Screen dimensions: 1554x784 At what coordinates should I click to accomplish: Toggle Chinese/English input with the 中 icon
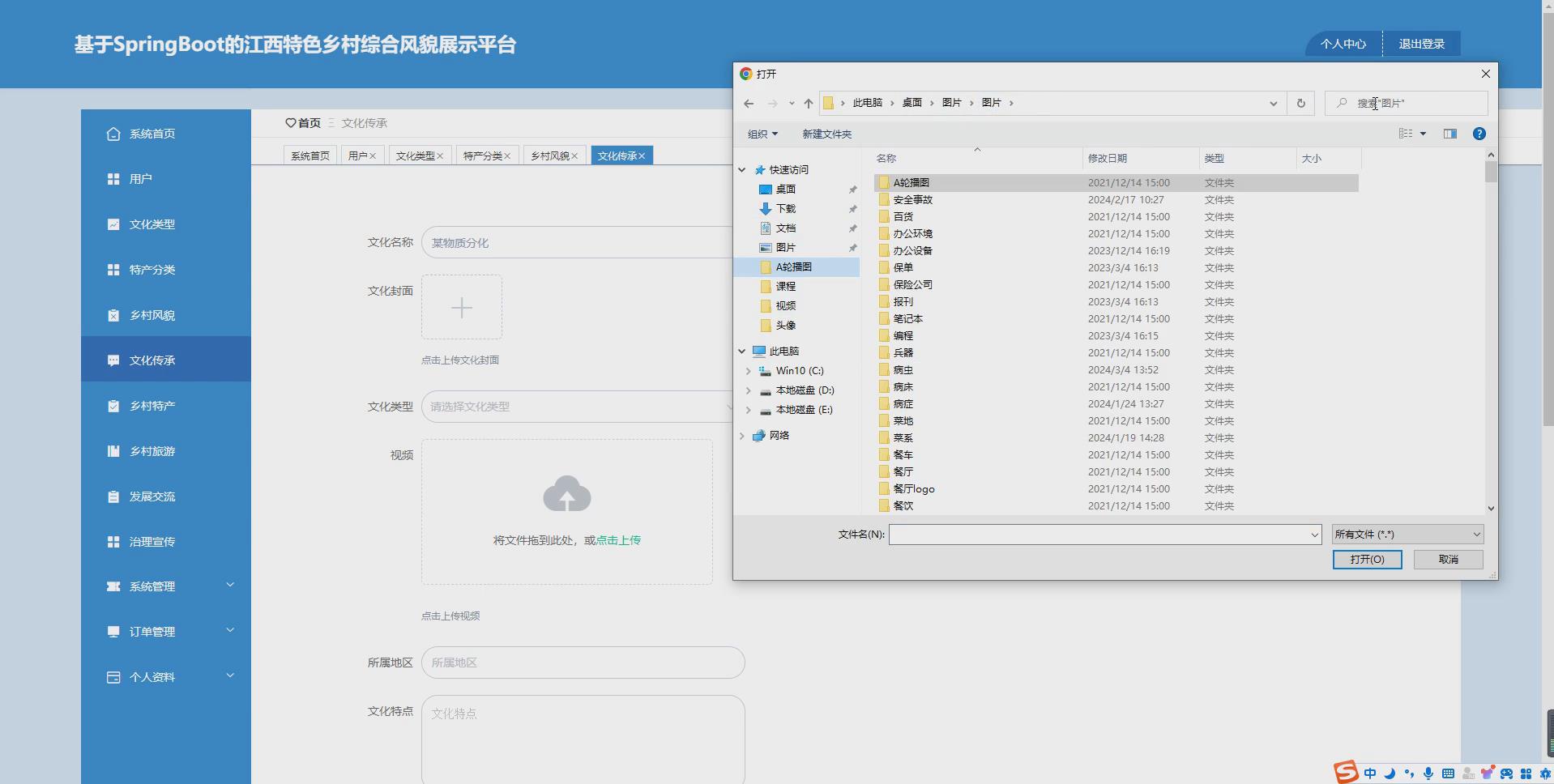coord(1369,773)
